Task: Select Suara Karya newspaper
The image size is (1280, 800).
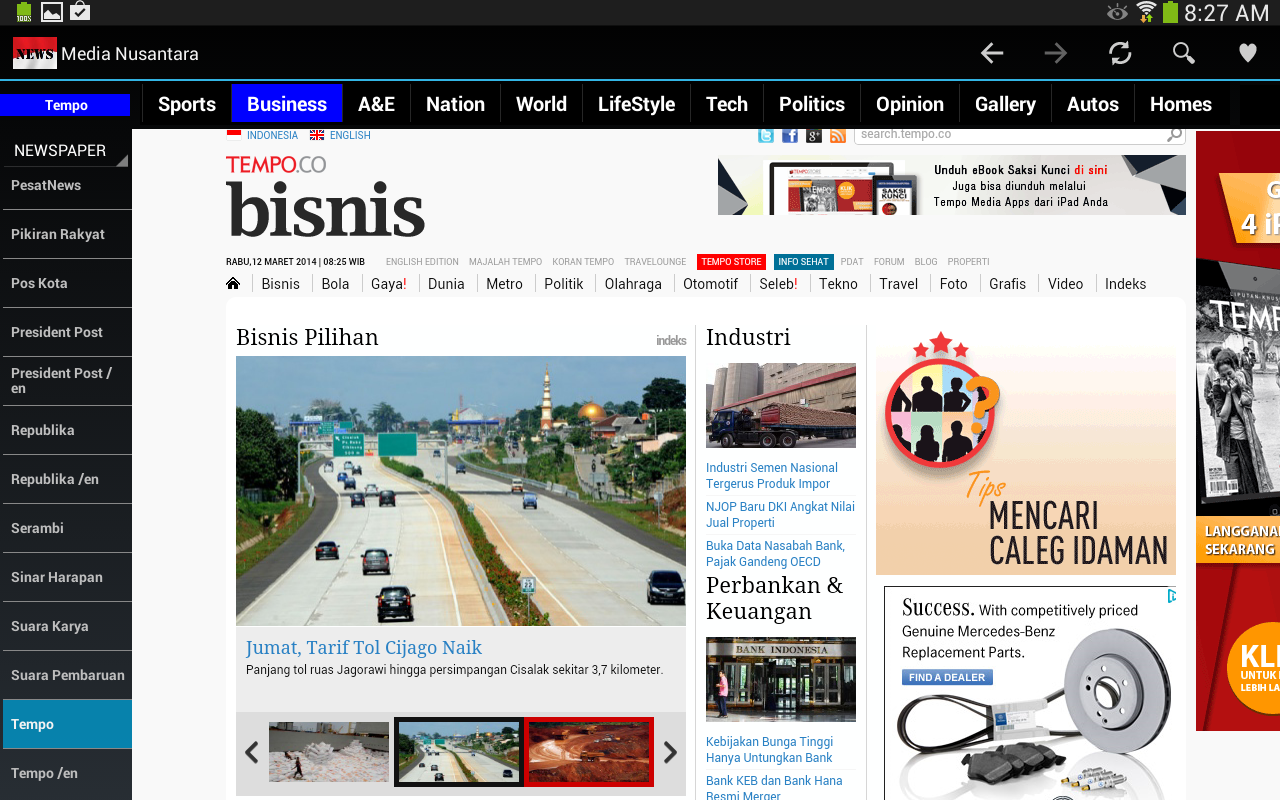Action: click(x=66, y=626)
